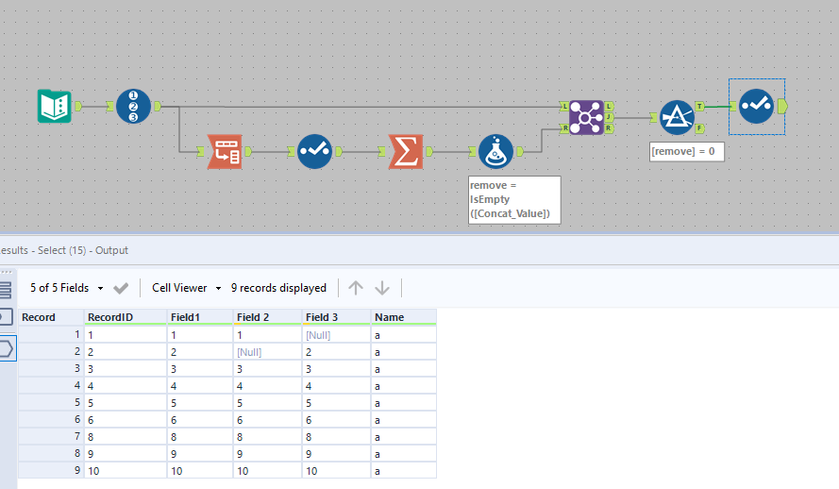839x489 pixels.
Task: Click the purple Join tool
Action: (x=586, y=117)
